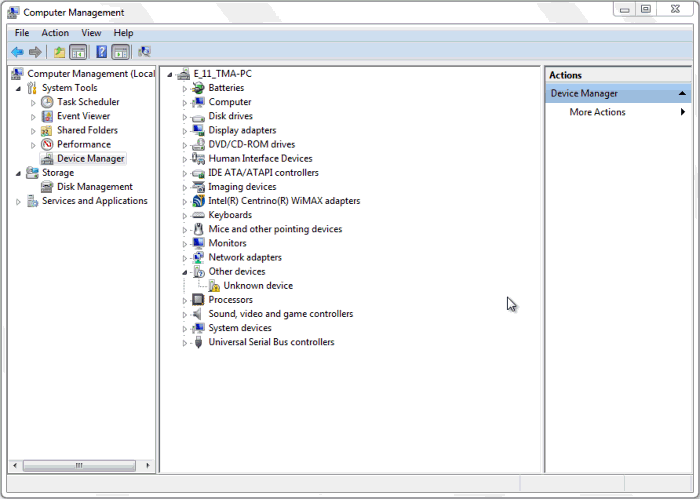Viewport: 700px width, 499px height.
Task: Click the Back arrow toolbar icon
Action: (x=17, y=52)
